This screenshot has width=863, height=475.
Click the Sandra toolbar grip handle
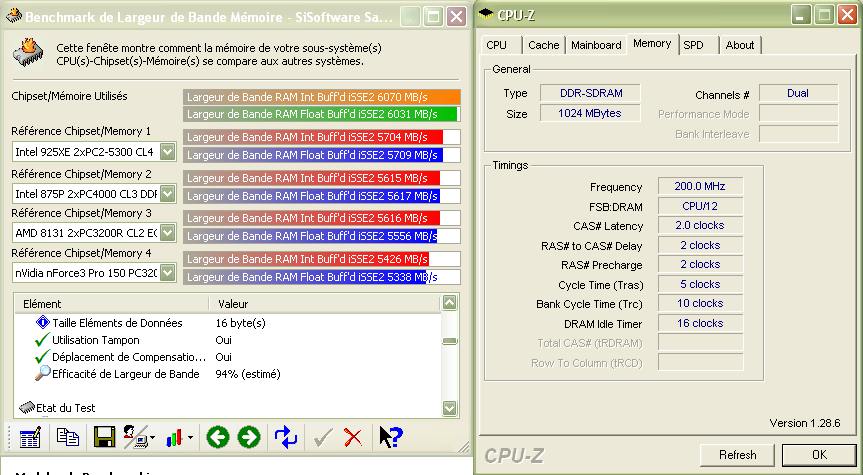click(9, 438)
